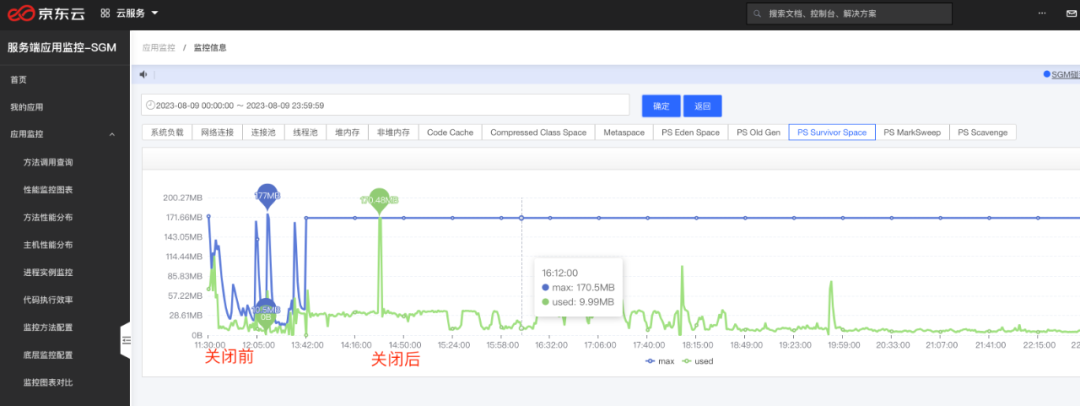The height and width of the screenshot is (406, 1080).
Task: Click the 确定 button
Action: click(661, 106)
